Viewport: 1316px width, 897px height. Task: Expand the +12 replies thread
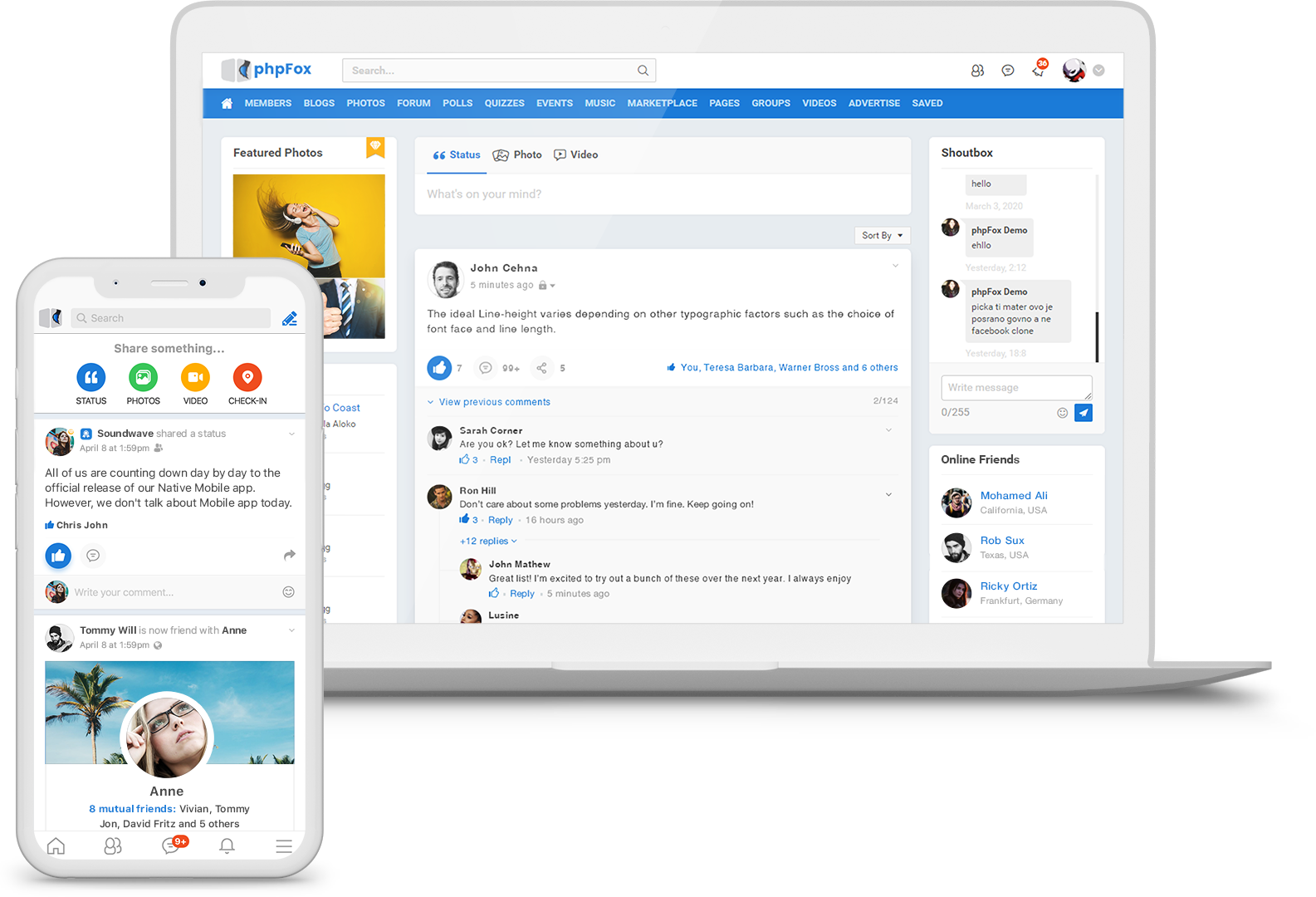pyautogui.click(x=488, y=542)
